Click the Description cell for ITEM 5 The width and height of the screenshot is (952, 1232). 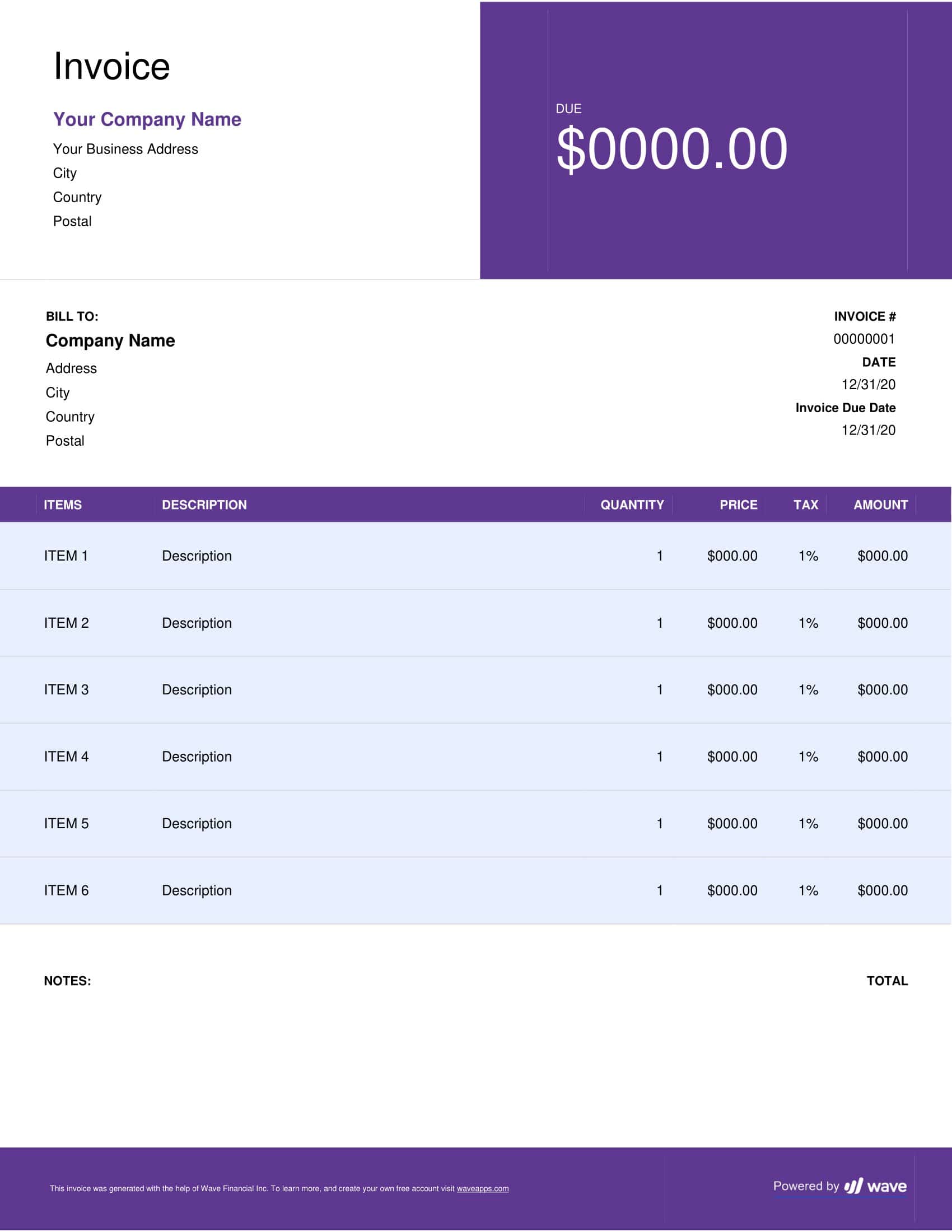pos(197,824)
